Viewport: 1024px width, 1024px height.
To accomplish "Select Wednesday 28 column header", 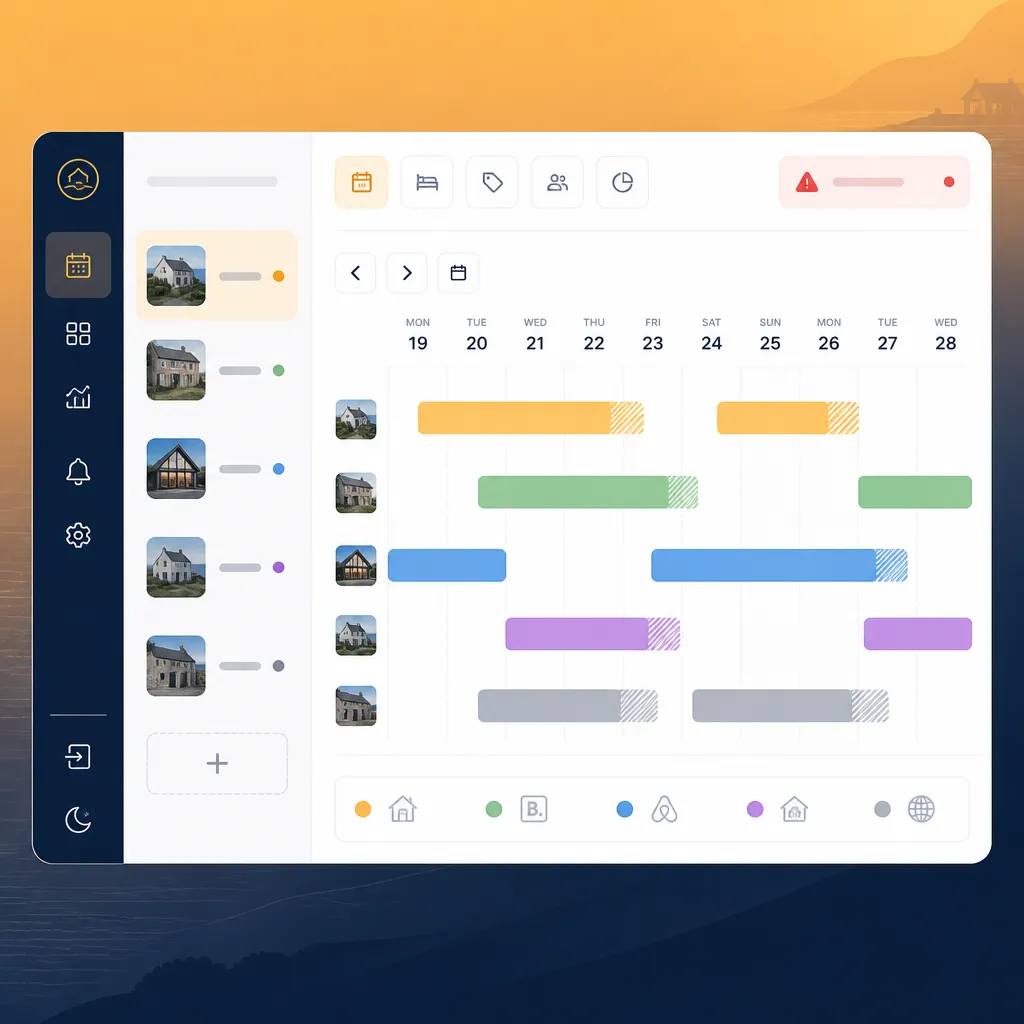I will [946, 334].
